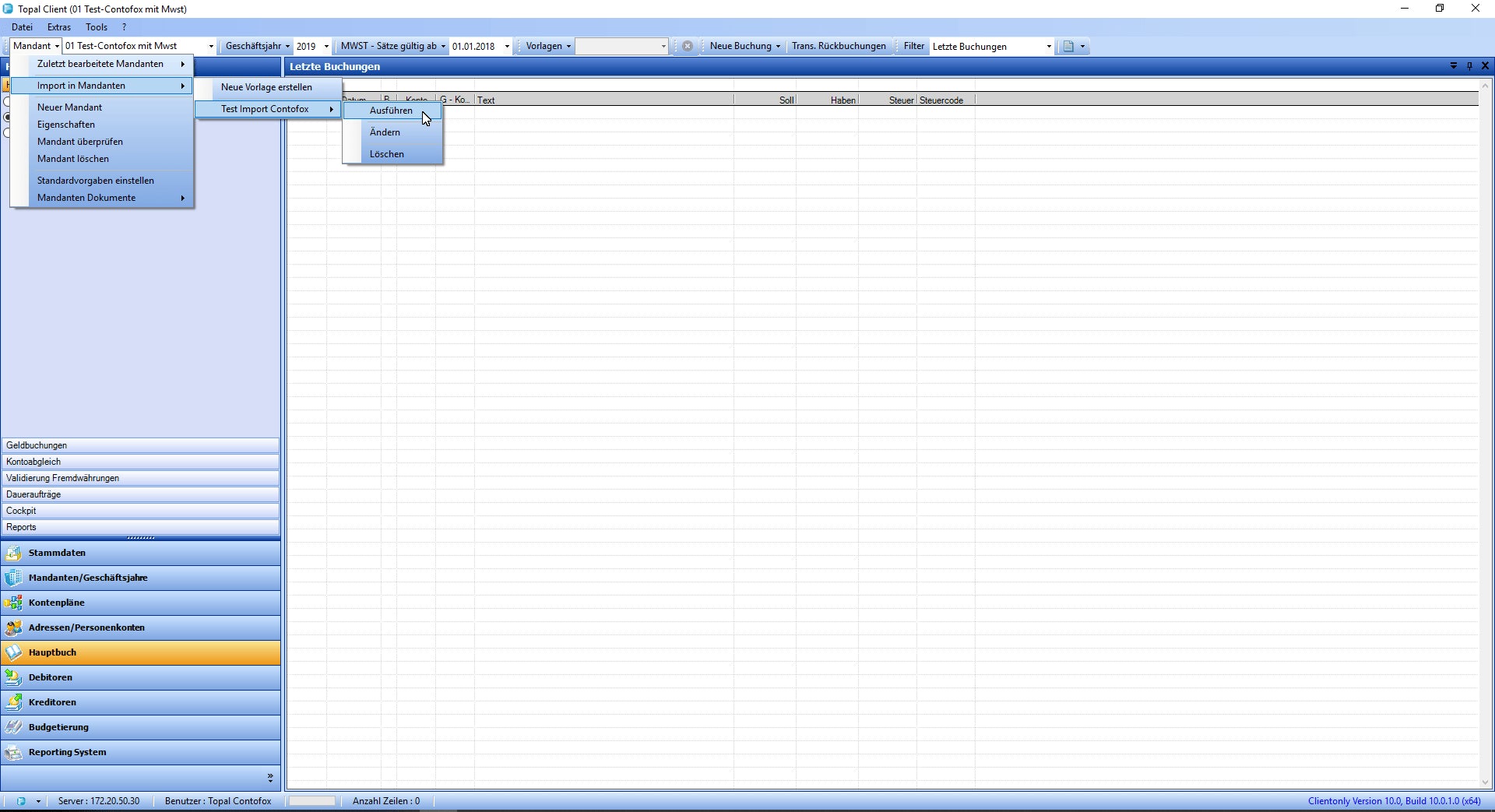Click the Text column header
Screen dimensions: 1495x812
pyautogui.click(x=486, y=100)
